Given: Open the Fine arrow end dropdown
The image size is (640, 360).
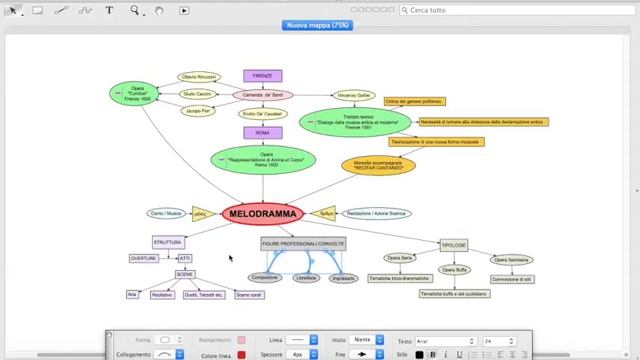Looking at the screenshot, I should pos(366,354).
